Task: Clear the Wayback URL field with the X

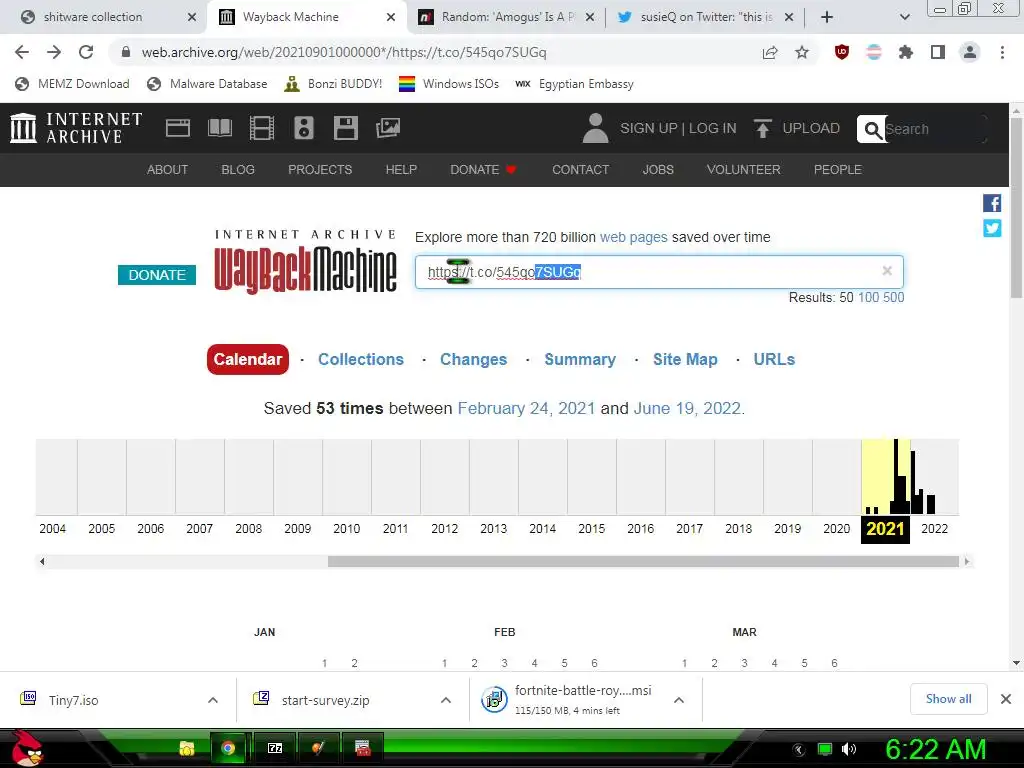Action: coord(887,270)
